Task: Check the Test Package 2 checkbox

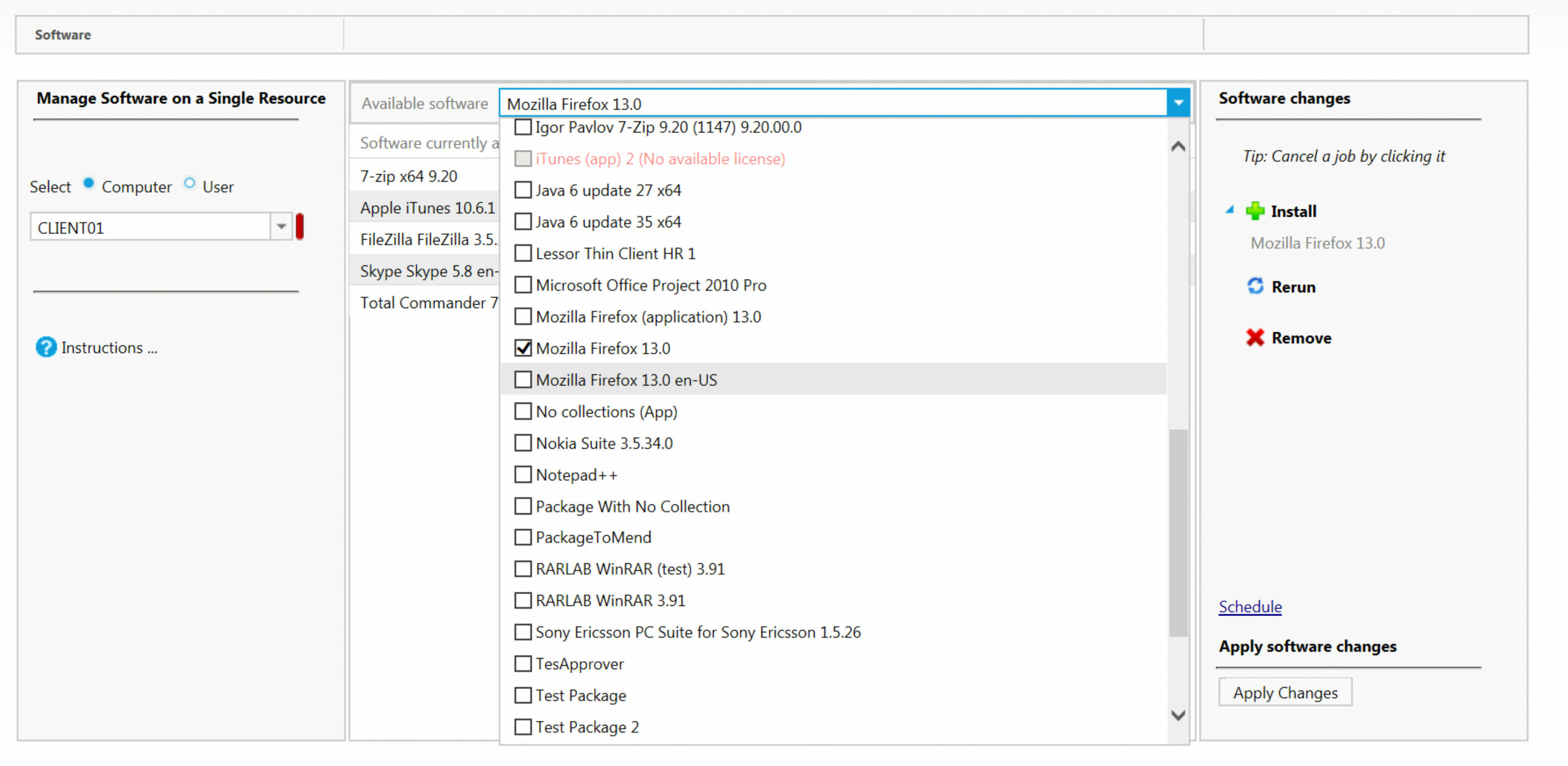Action: coord(522,727)
